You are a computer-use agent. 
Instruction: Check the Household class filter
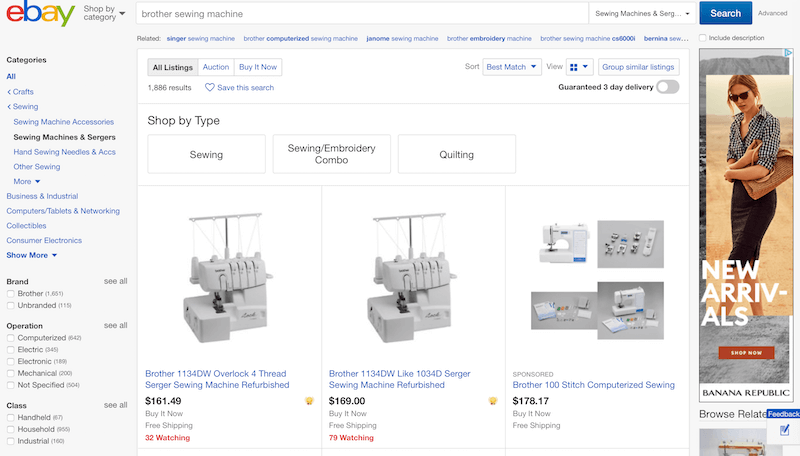11,429
